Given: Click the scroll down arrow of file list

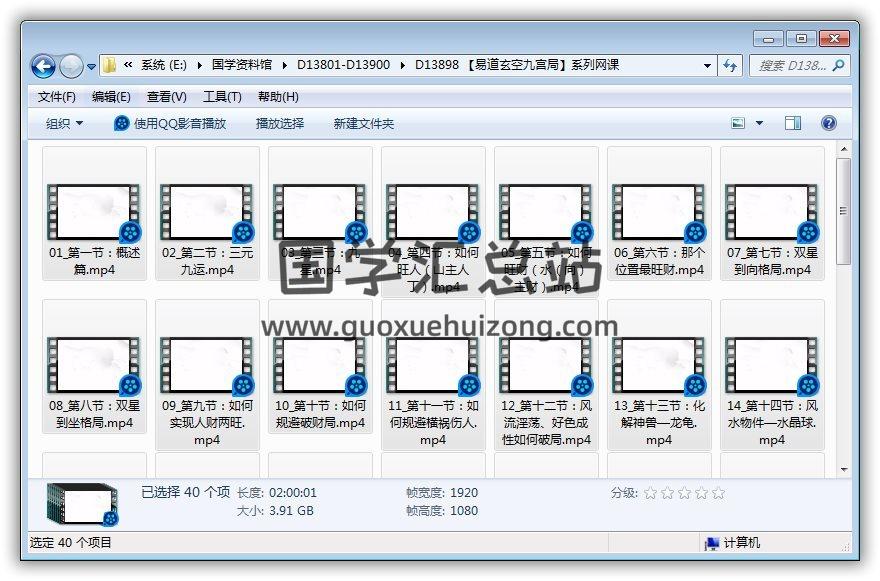Looking at the screenshot, I should pos(844,469).
